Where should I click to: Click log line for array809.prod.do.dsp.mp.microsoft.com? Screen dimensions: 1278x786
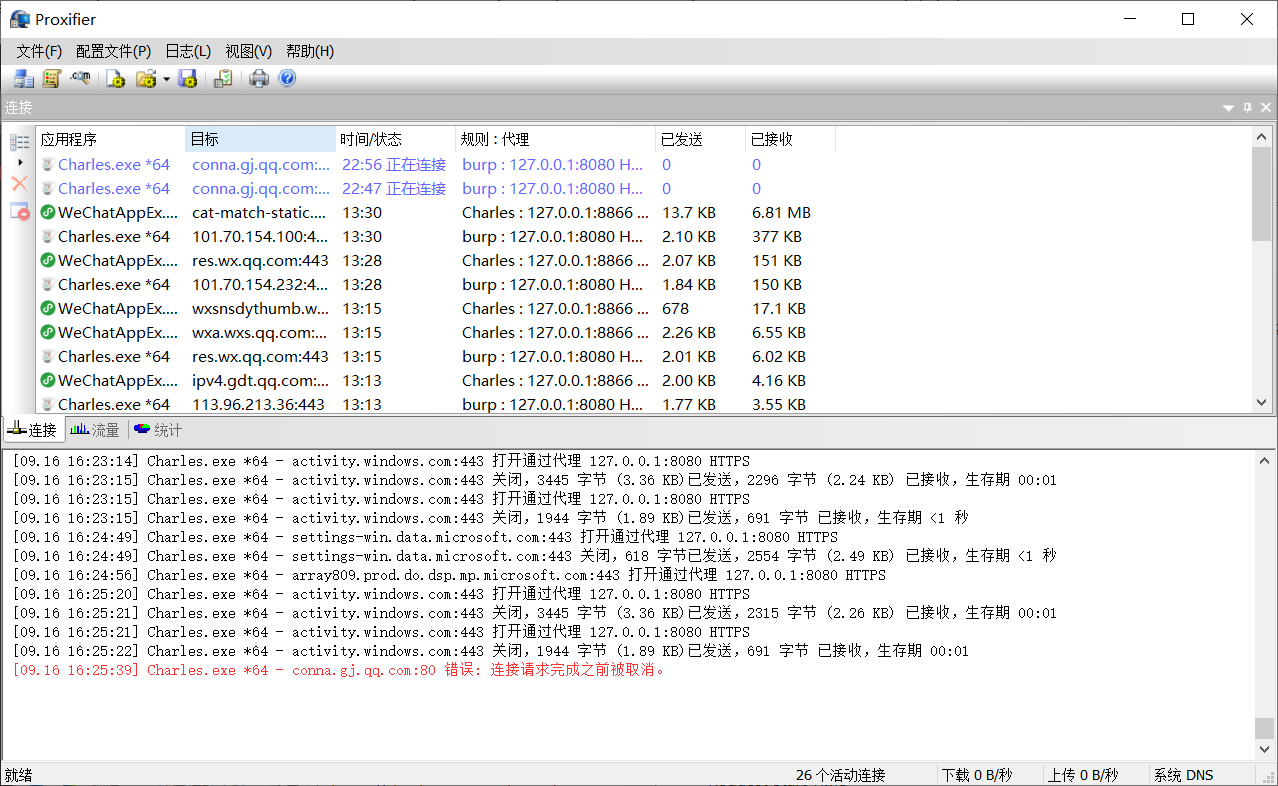click(x=449, y=575)
